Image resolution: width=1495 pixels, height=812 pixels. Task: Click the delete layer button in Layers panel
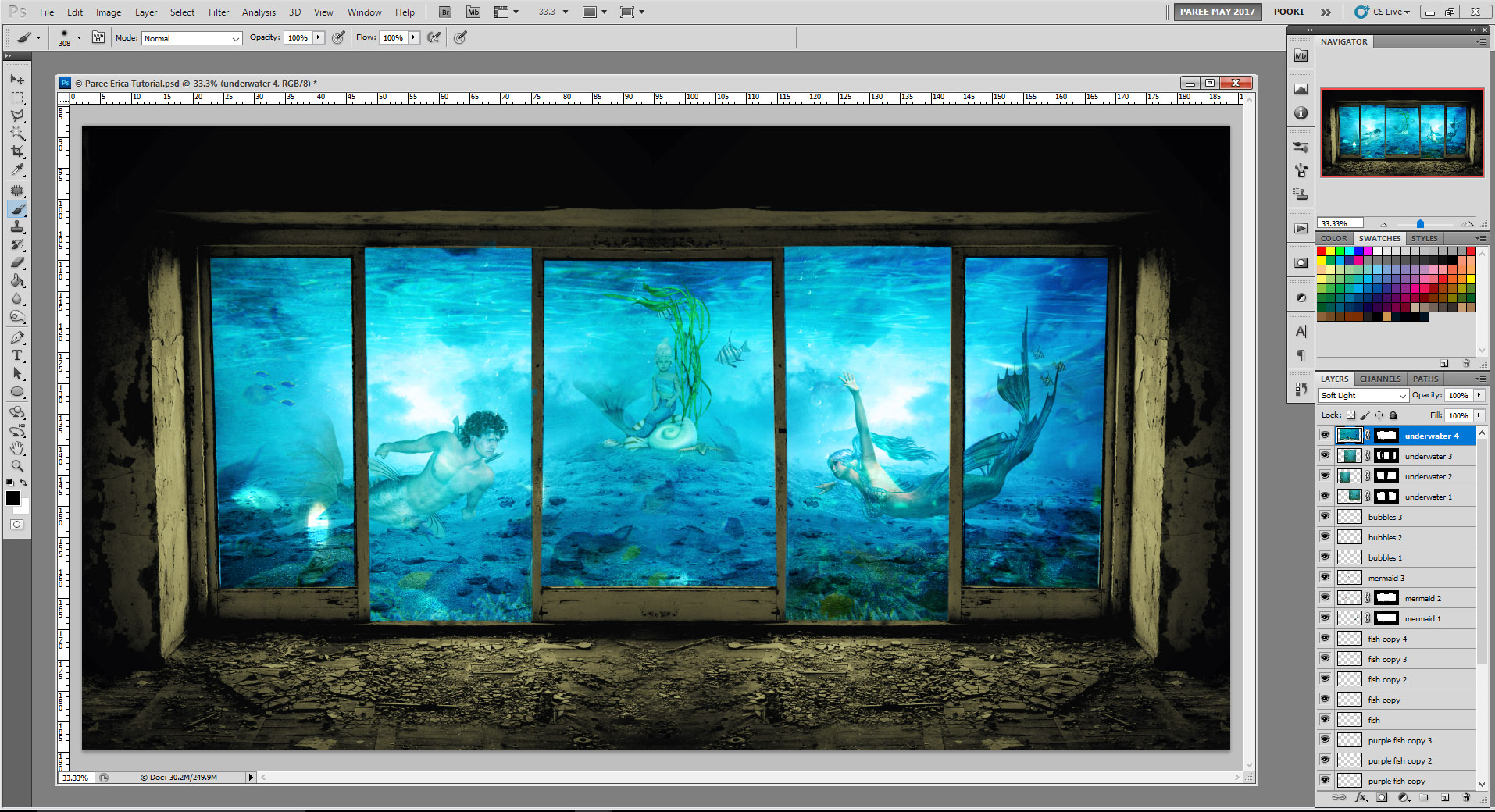click(1468, 798)
